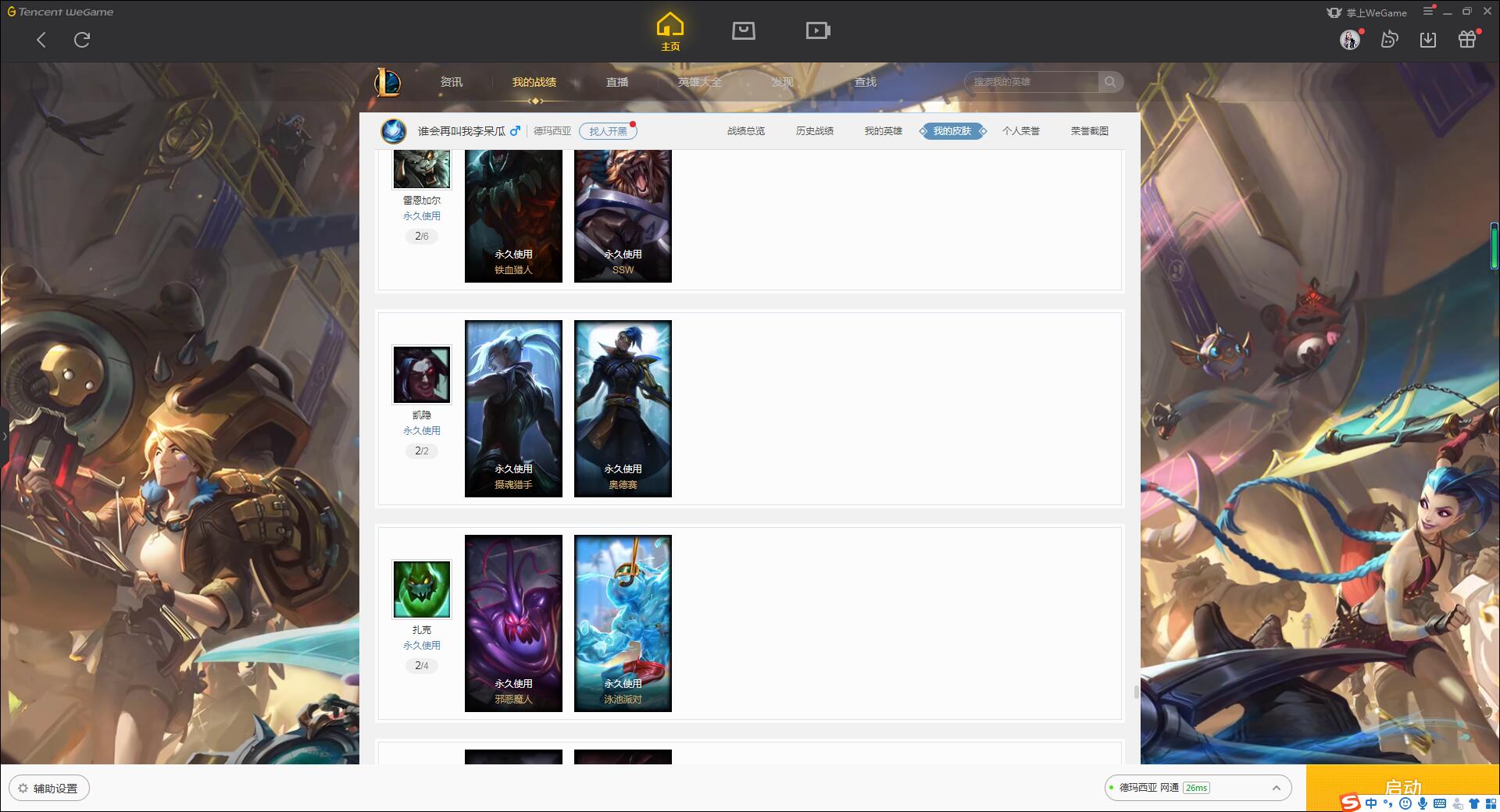Click the 雷恩加尔 champion portrait
Image resolution: width=1500 pixels, height=812 pixels.
[x=422, y=168]
